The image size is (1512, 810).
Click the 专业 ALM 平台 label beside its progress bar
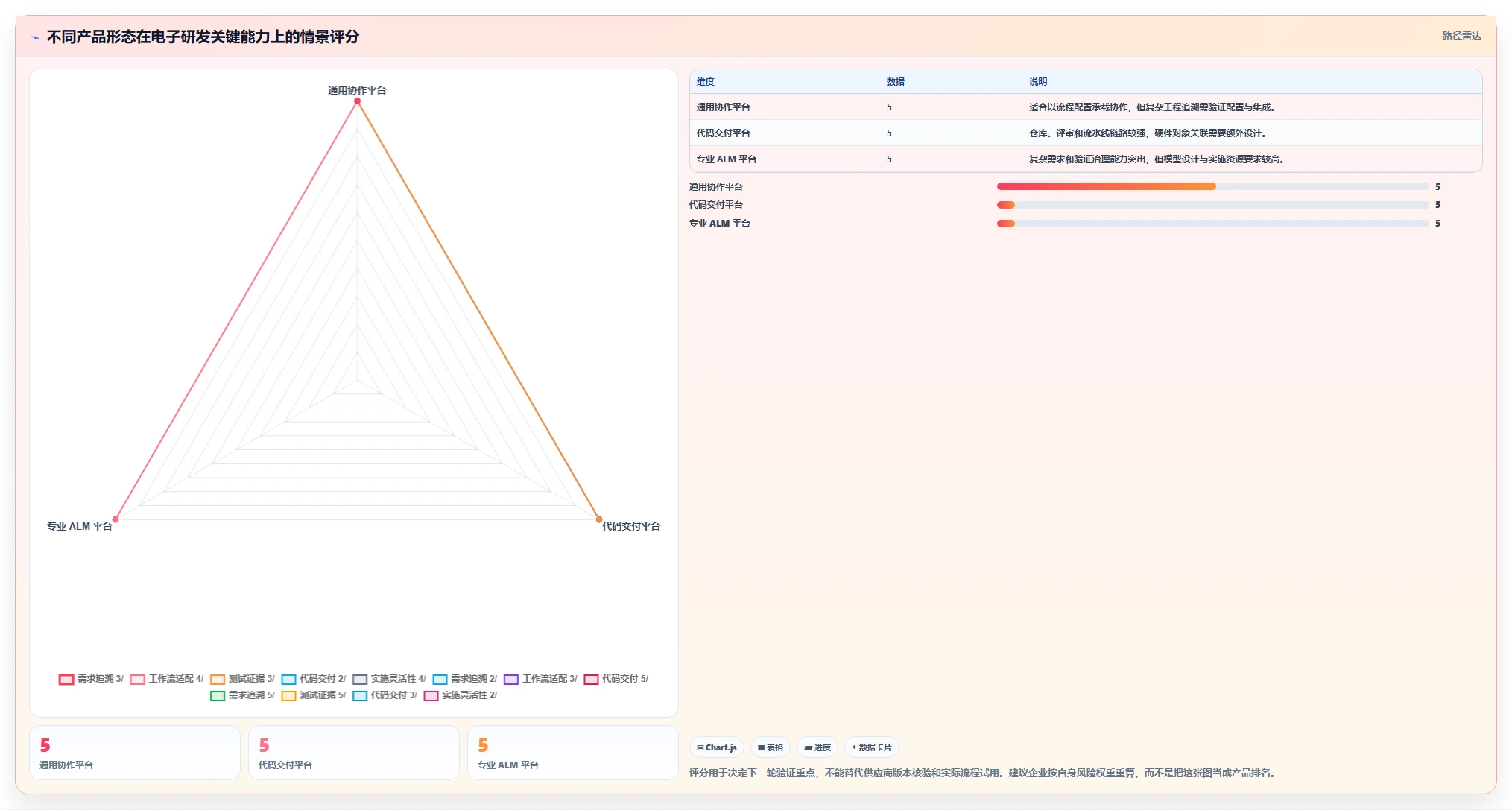(x=719, y=224)
